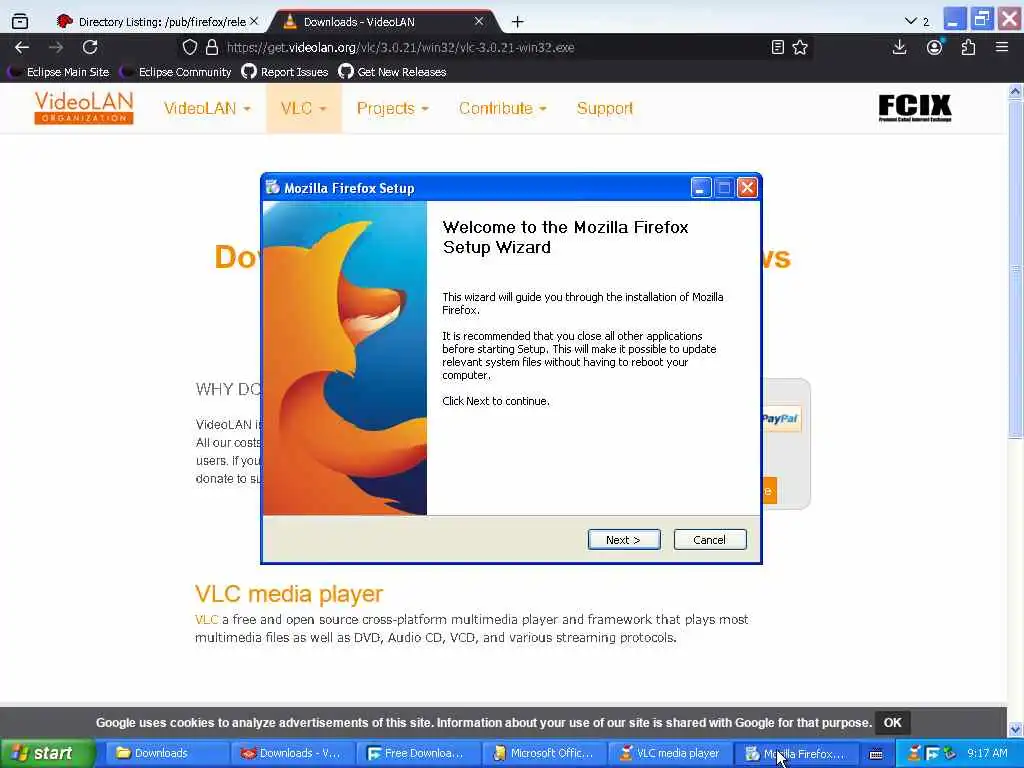
Task: Open Eclipse Community bookmark
Action: [x=176, y=72]
